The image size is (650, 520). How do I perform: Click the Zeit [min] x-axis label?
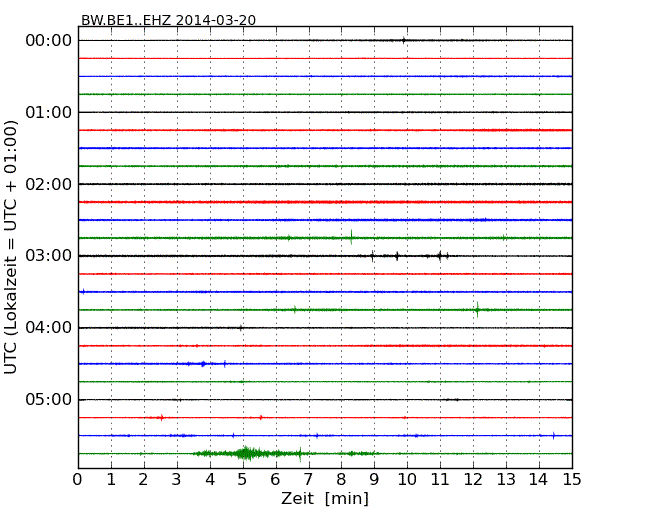pyautogui.click(x=325, y=498)
